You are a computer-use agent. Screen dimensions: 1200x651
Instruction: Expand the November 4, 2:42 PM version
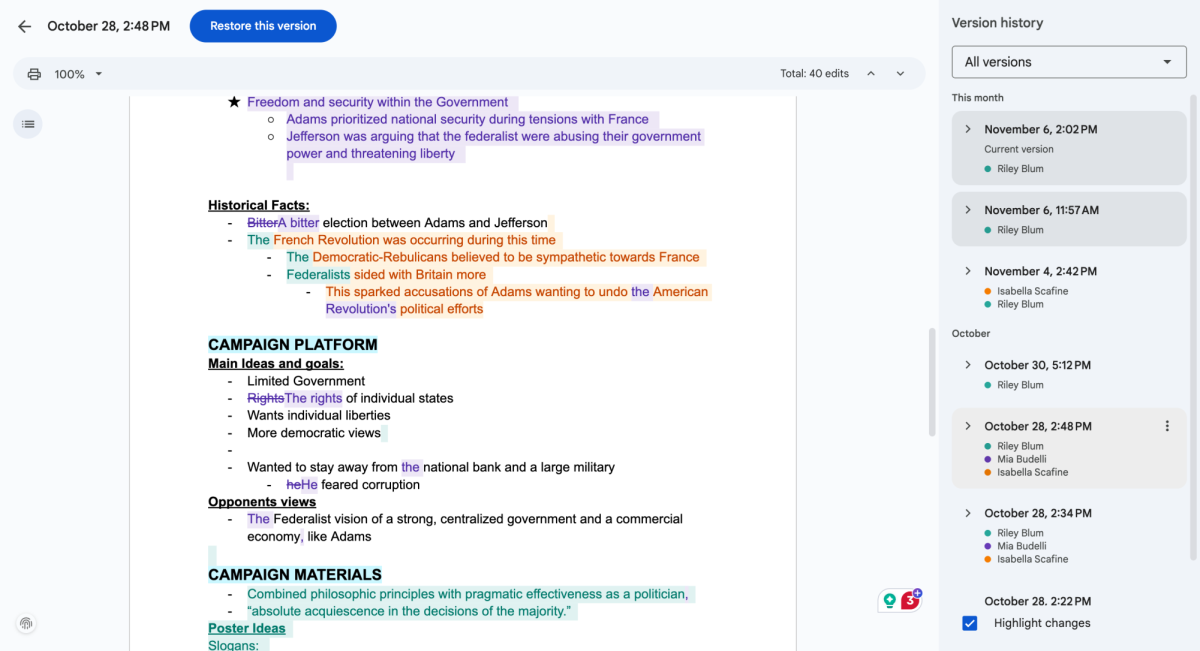pyautogui.click(x=968, y=271)
